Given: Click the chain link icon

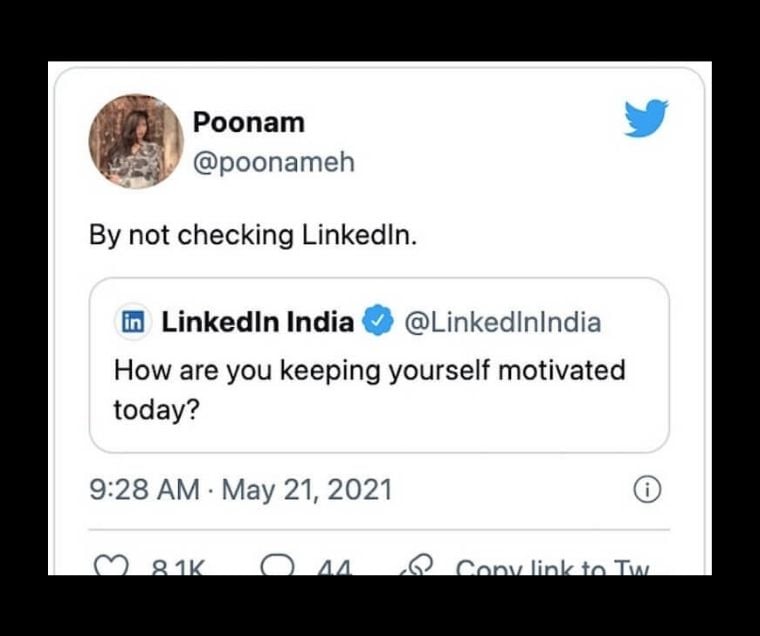Looking at the screenshot, I should [417, 566].
